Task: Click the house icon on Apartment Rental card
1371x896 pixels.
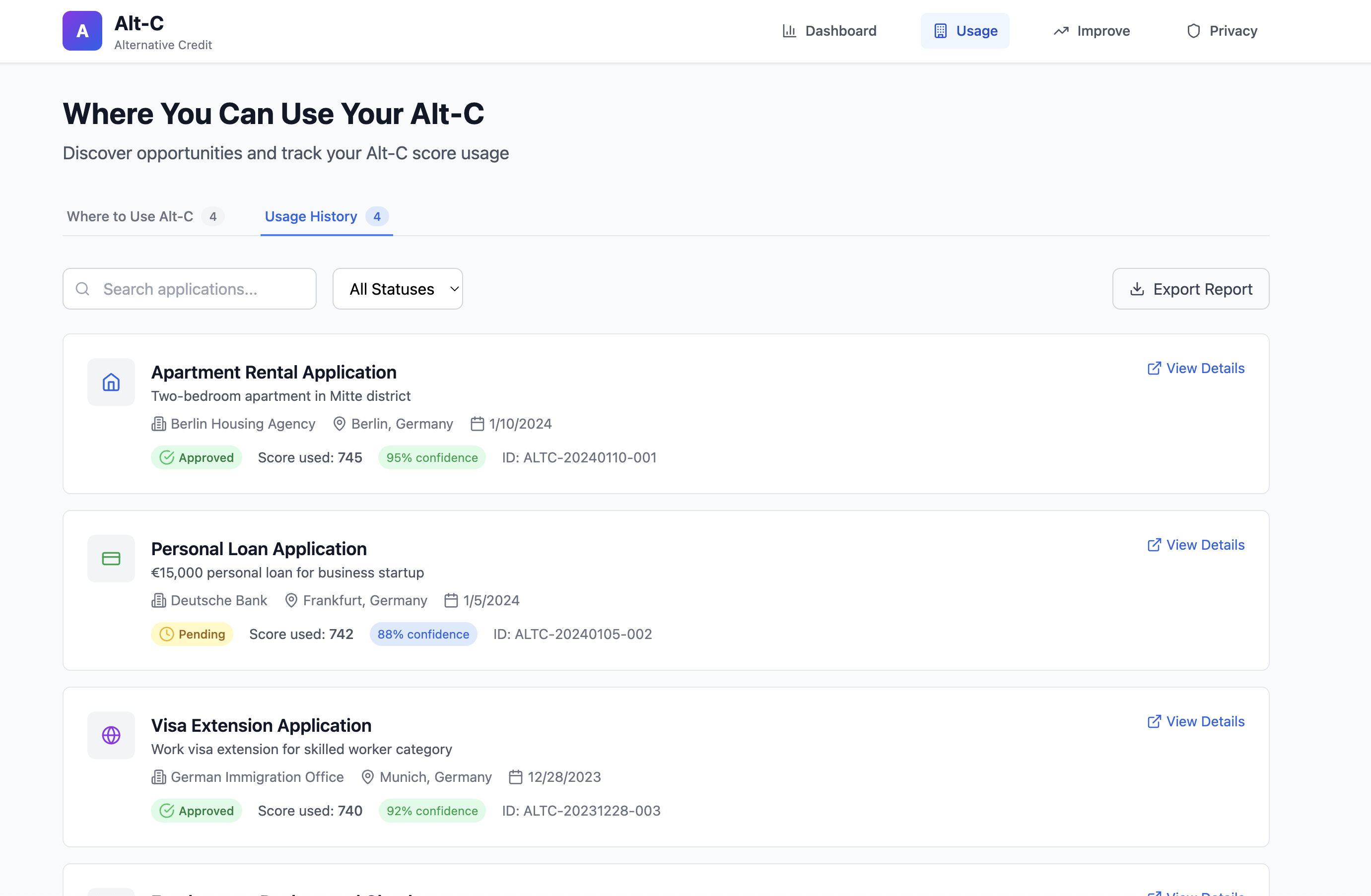Action: tap(111, 383)
